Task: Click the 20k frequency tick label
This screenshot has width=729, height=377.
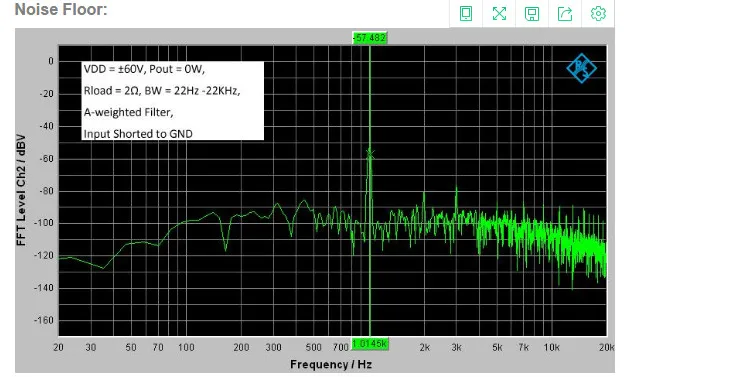Action: coord(607,347)
